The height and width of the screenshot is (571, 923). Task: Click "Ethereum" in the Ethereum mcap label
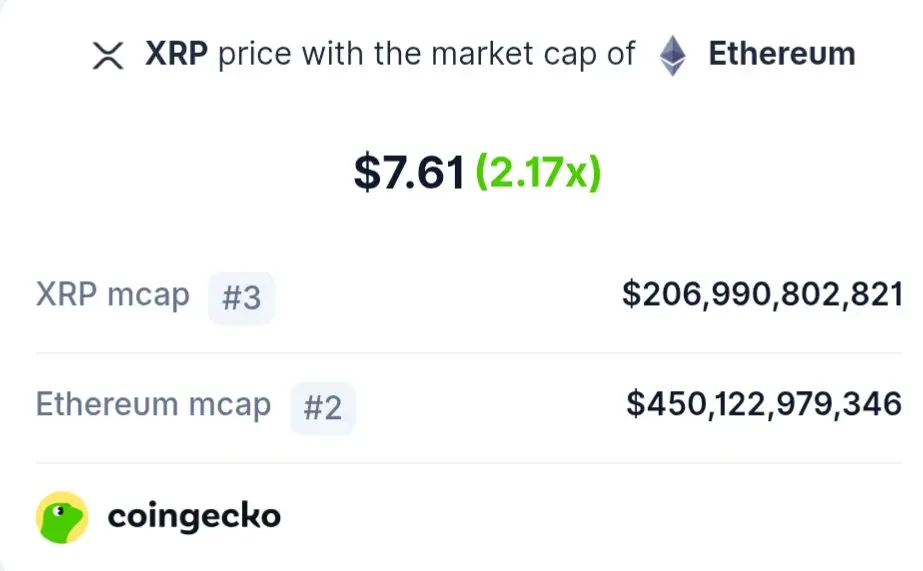[107, 404]
